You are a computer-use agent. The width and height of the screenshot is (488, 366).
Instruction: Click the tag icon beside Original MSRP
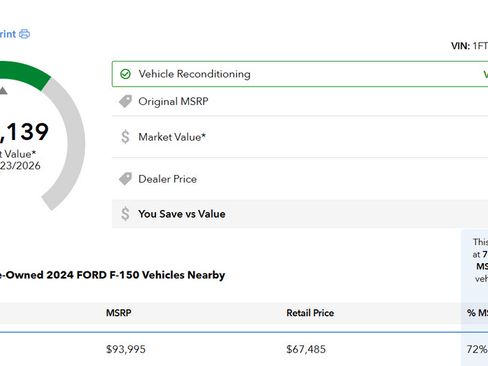125,101
